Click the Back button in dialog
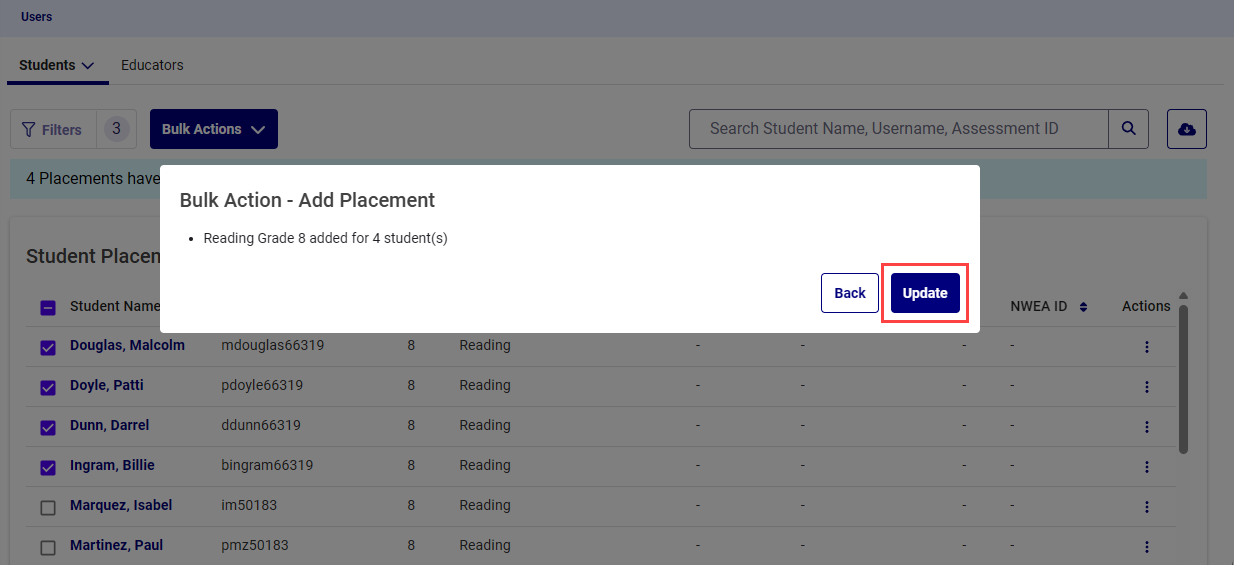 click(x=850, y=293)
